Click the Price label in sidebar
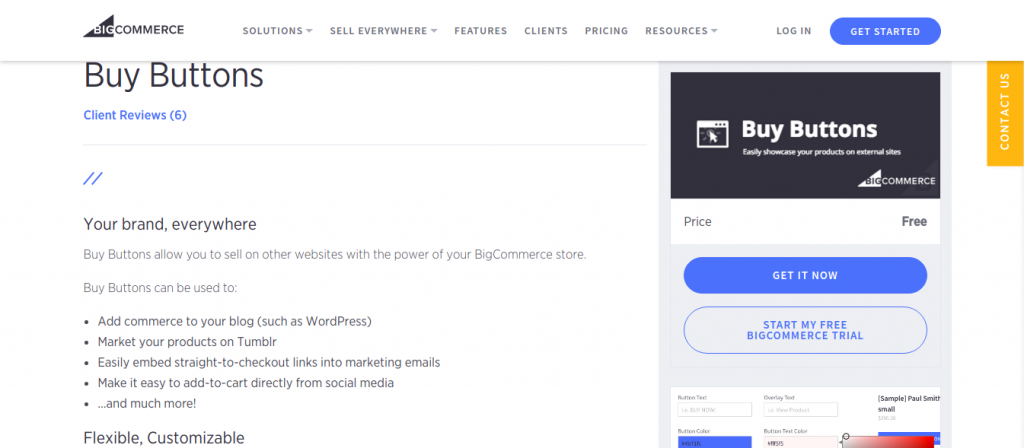This screenshot has height=448, width=1024. coord(697,222)
